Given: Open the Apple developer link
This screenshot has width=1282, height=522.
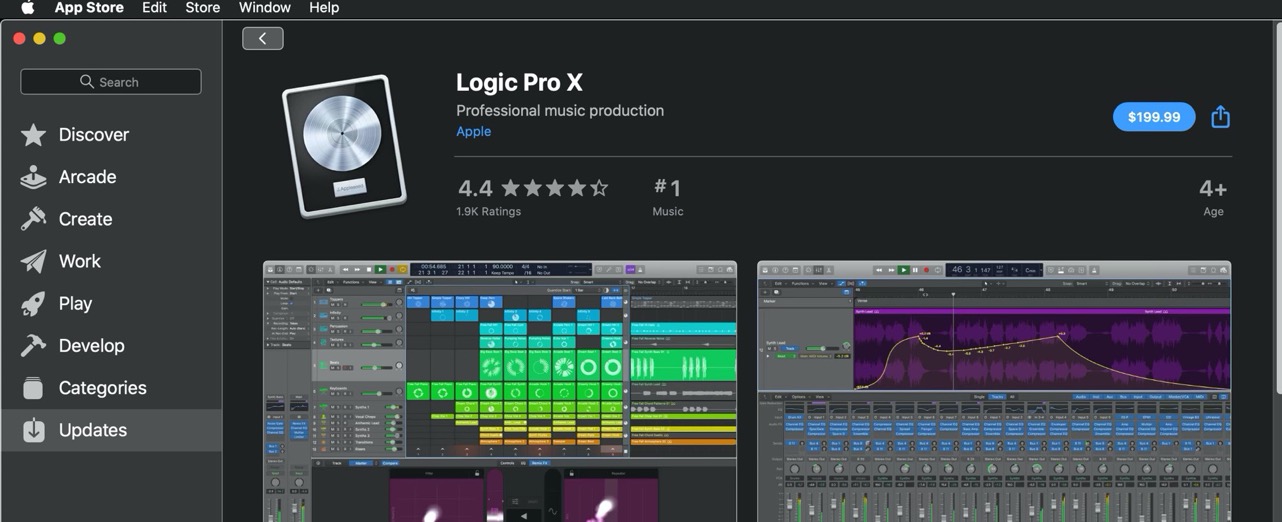Looking at the screenshot, I should tap(473, 131).
